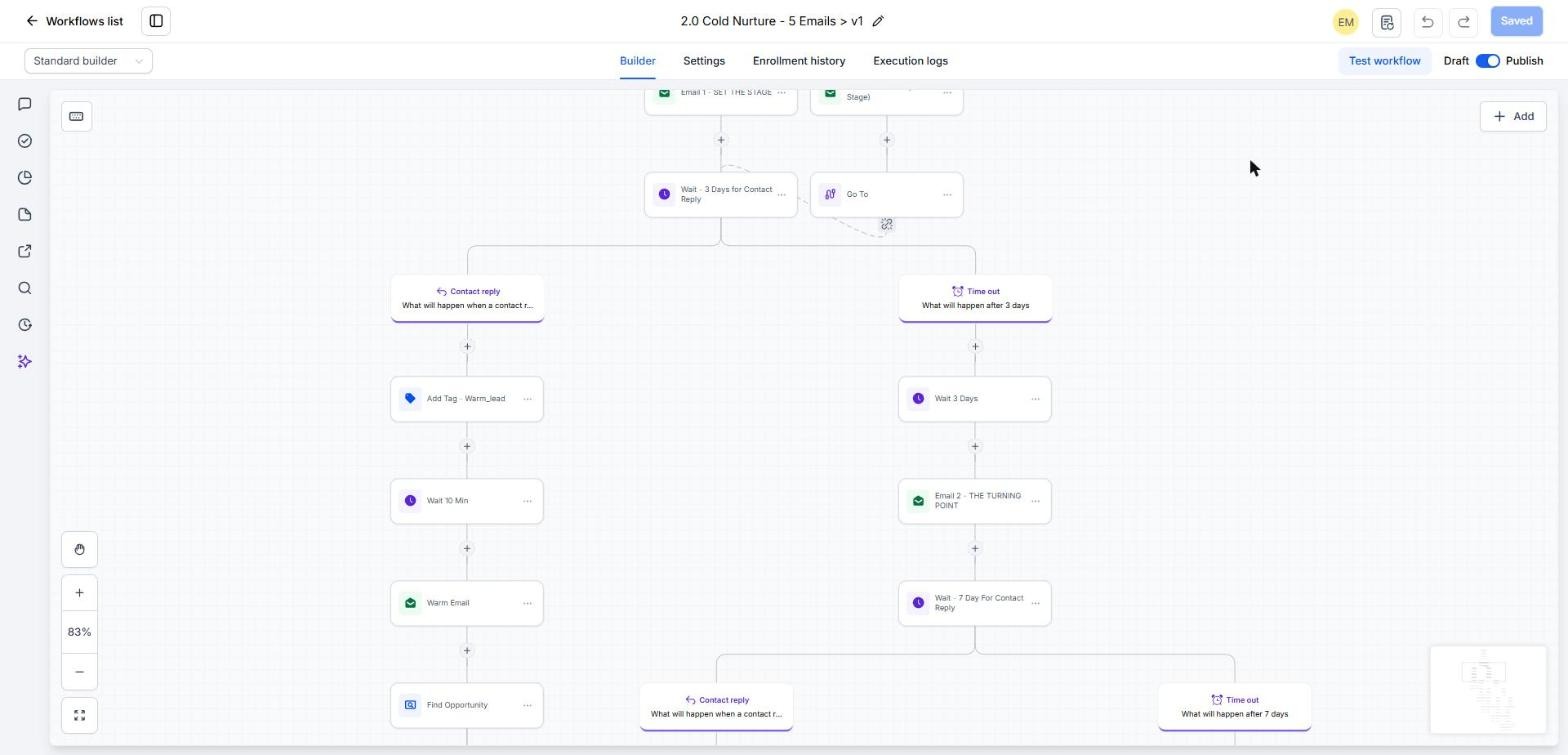The image size is (1568, 755).
Task: Toggle the Draft/Publish switch
Action: point(1487,61)
